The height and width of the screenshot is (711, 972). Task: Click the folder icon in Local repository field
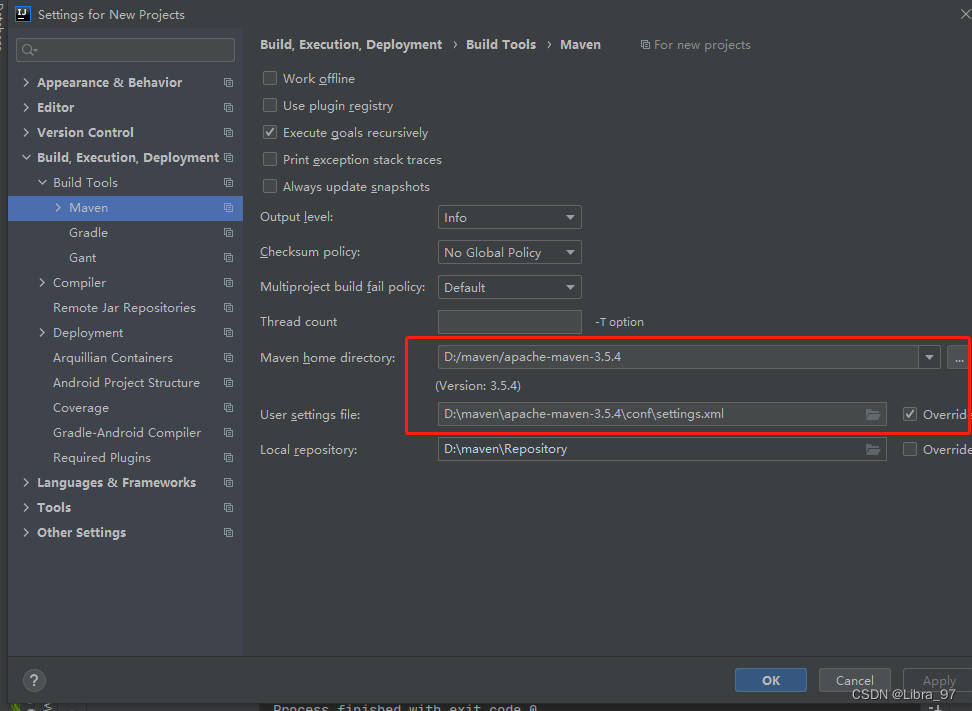pyautogui.click(x=873, y=449)
